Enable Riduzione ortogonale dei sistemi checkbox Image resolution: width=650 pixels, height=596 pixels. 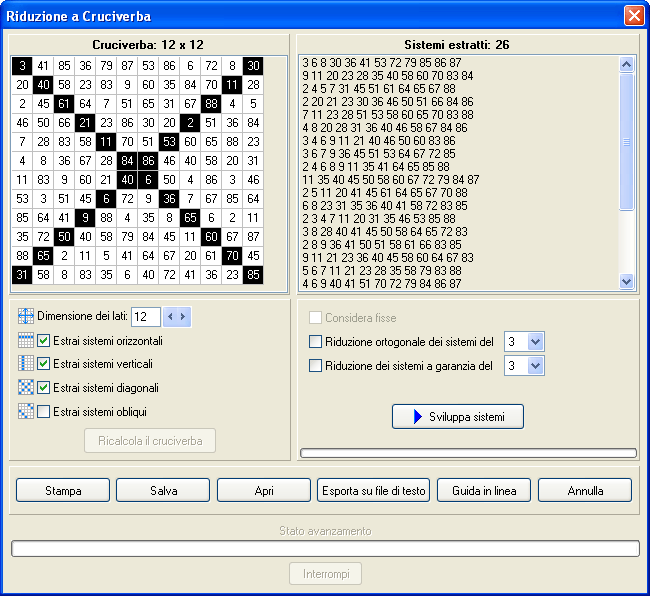[x=315, y=342]
